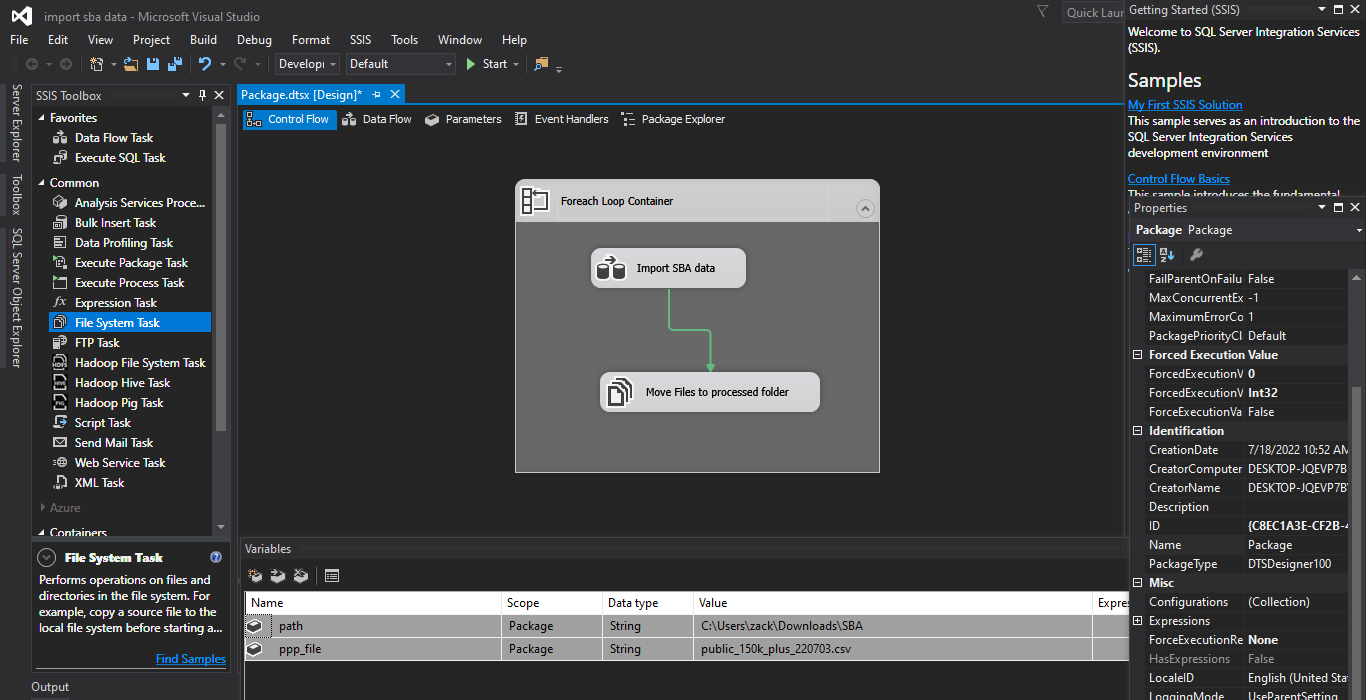Screen dimensions: 1366x700
Task: Click the Script Task toolbox icon
Action: pyautogui.click(x=60, y=423)
